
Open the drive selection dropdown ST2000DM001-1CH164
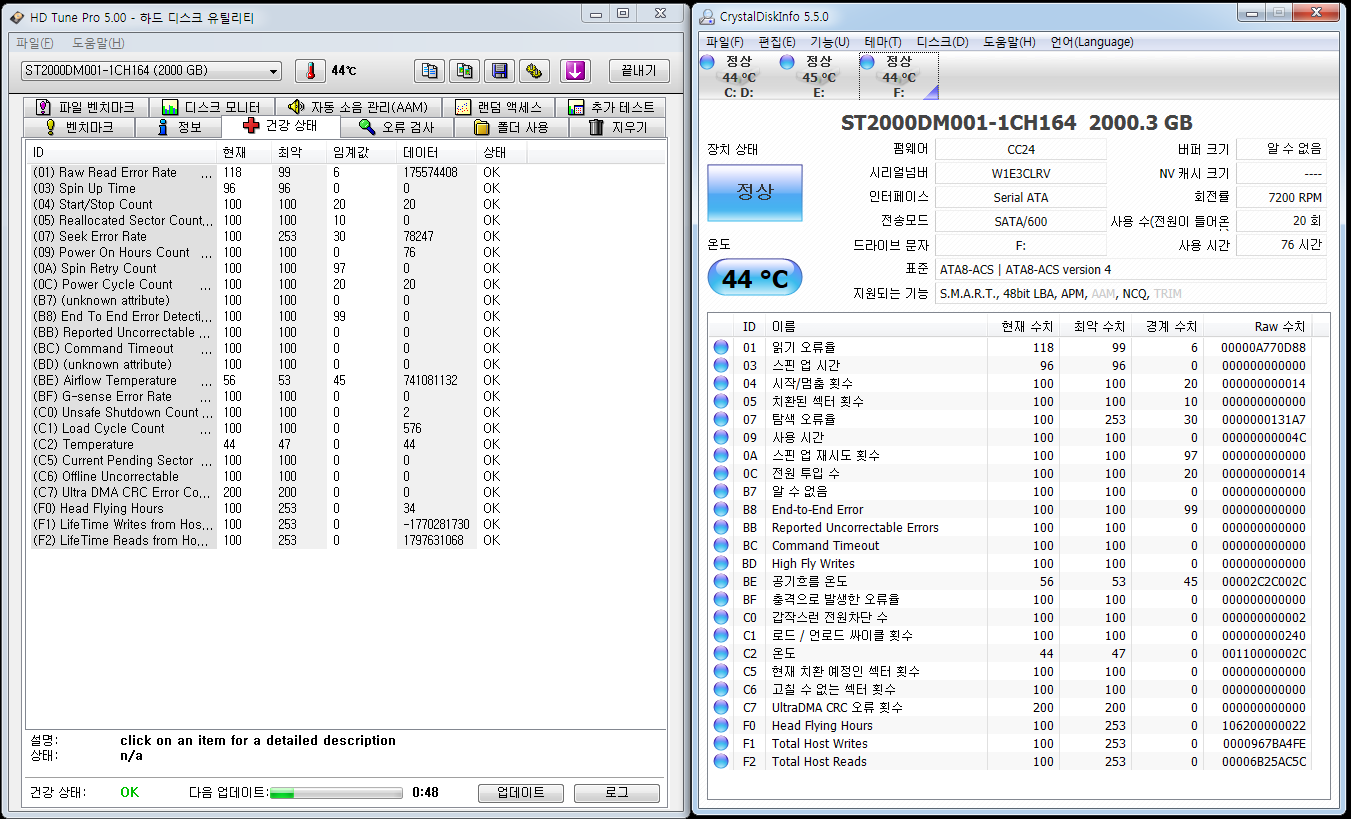click(x=151, y=71)
